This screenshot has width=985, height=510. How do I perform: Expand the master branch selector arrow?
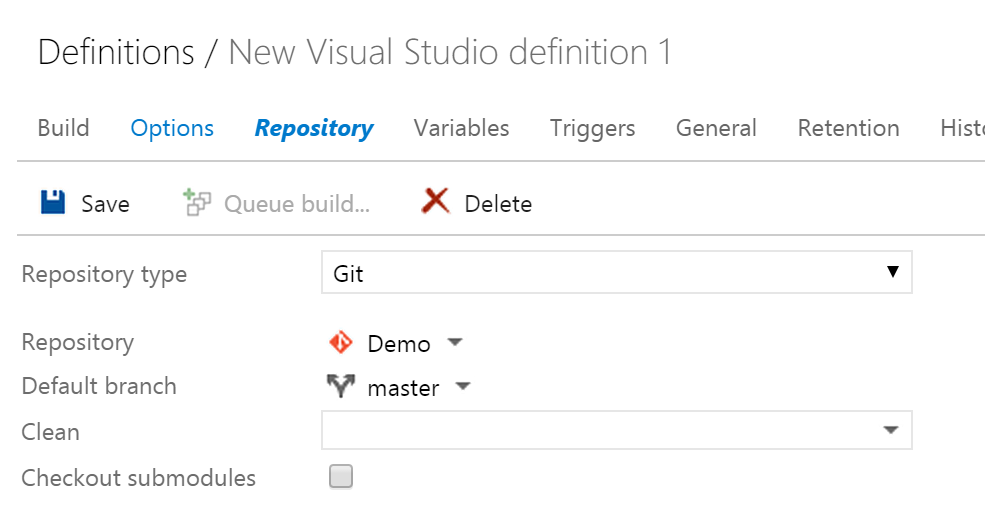(462, 386)
